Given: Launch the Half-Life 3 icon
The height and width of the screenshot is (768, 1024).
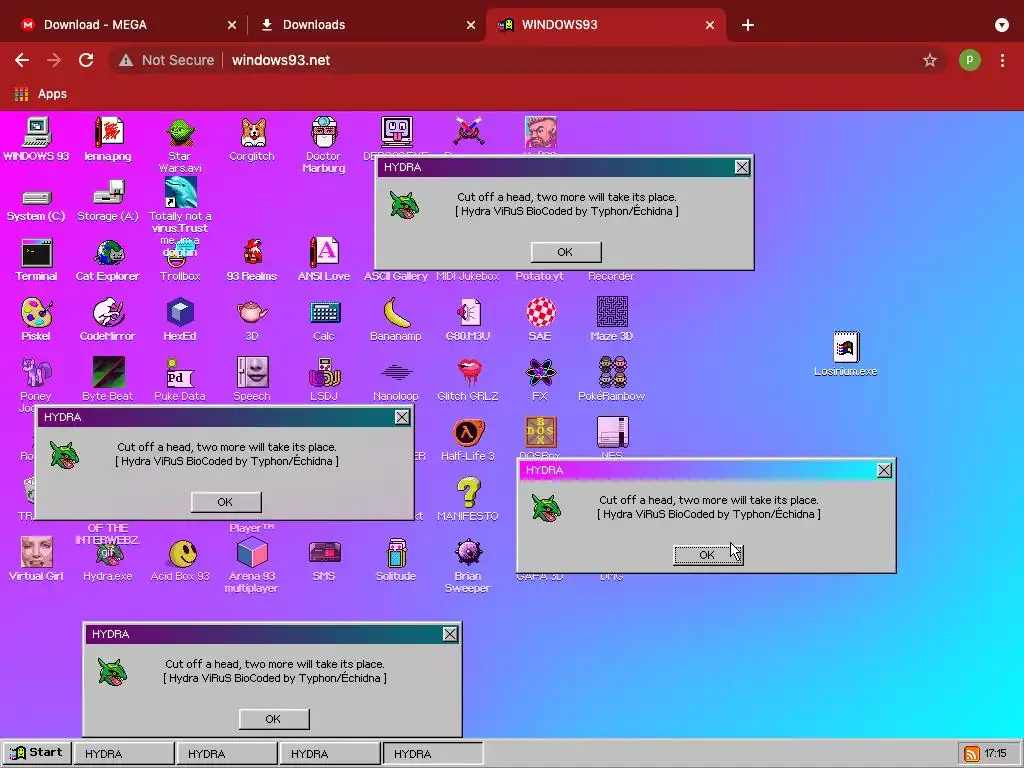Looking at the screenshot, I should 468,439.
